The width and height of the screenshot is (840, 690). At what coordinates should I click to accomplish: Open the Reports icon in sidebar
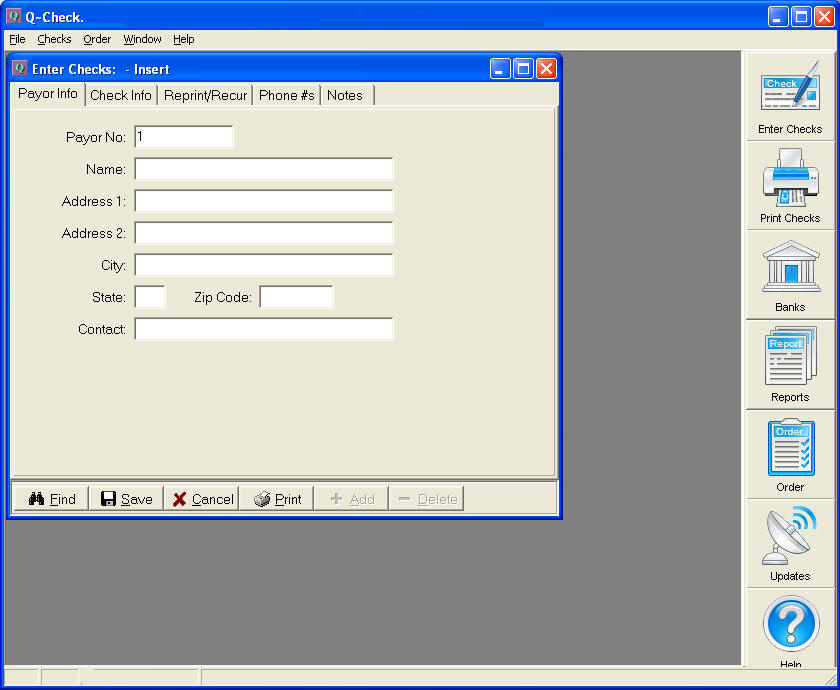(x=790, y=365)
